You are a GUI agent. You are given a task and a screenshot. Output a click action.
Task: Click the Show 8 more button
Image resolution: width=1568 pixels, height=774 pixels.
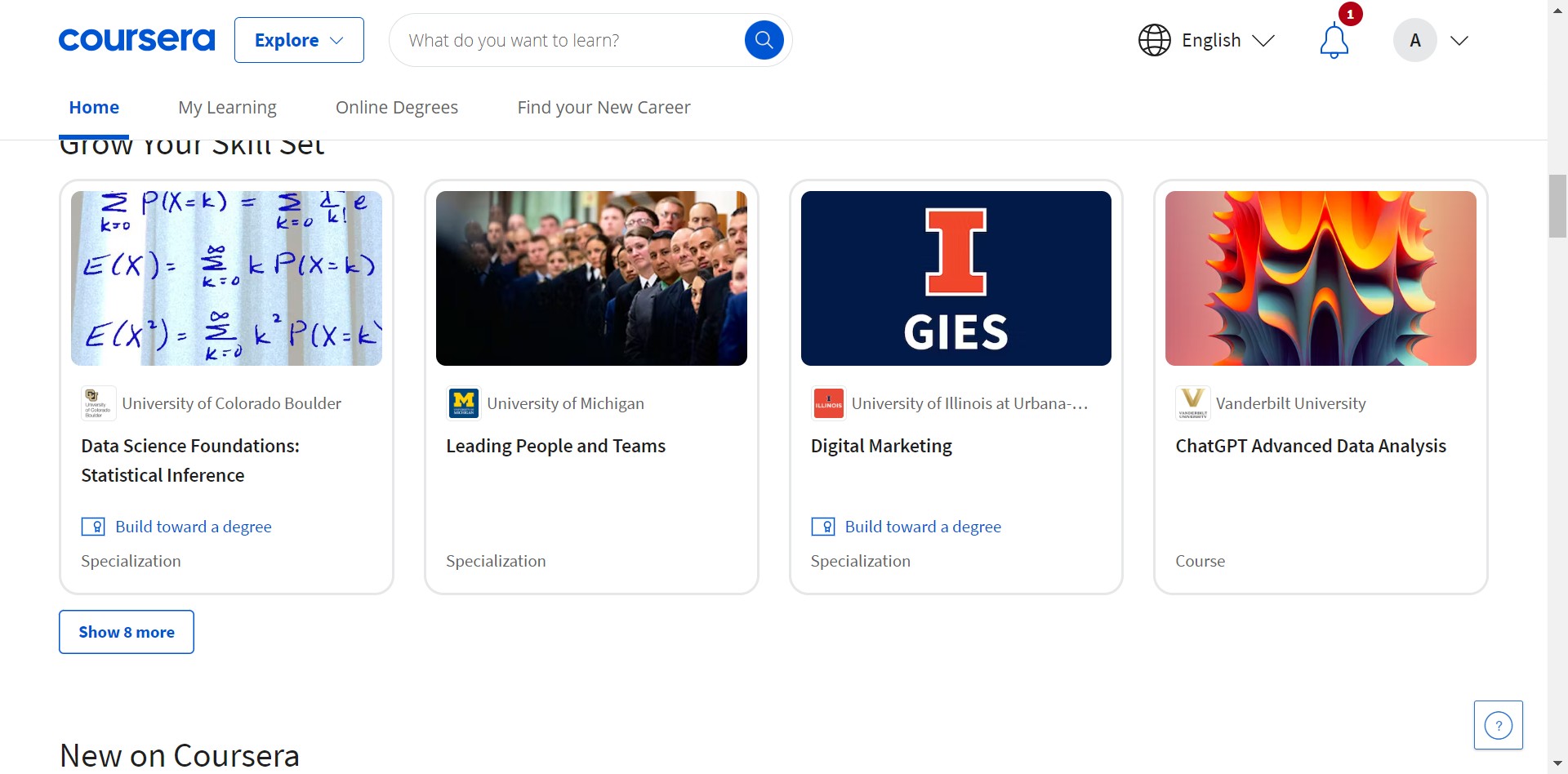[127, 632]
